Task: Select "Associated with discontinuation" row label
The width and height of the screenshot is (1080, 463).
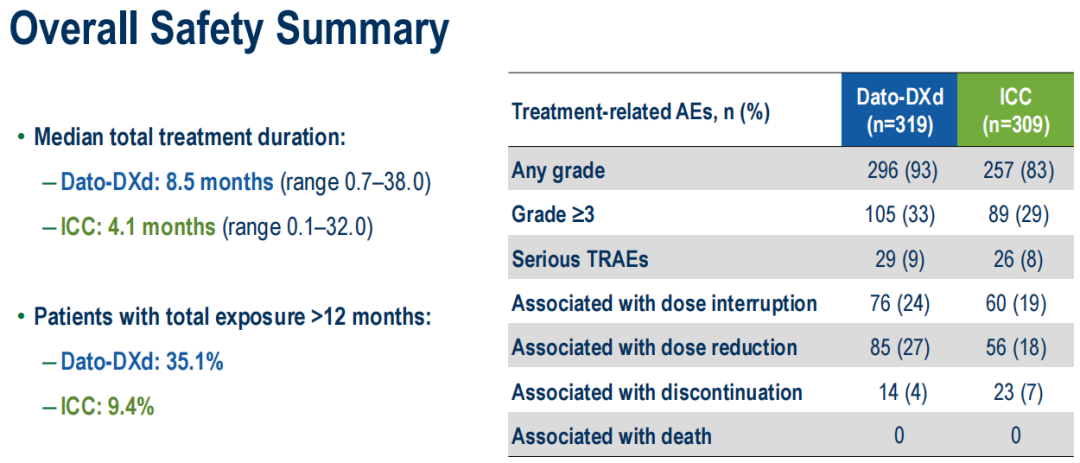Action: point(656,392)
